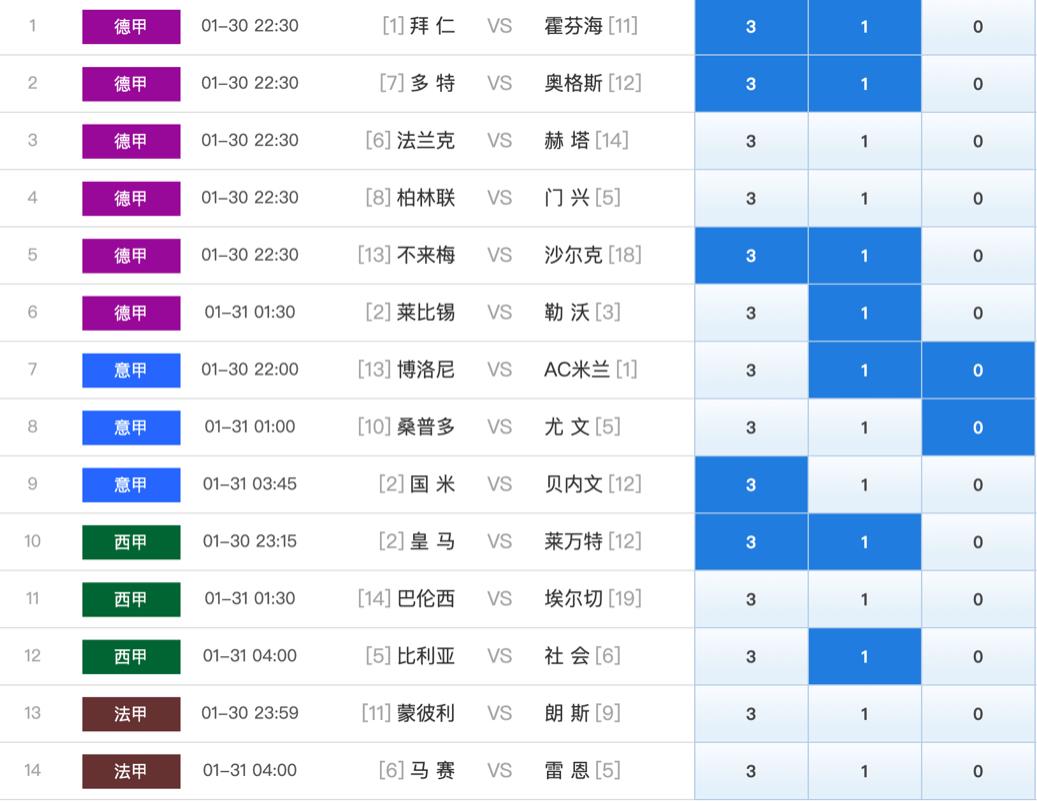Select win (3) for 莱比锡 vs 勒沃
The image size is (1037, 802).
pos(751,313)
